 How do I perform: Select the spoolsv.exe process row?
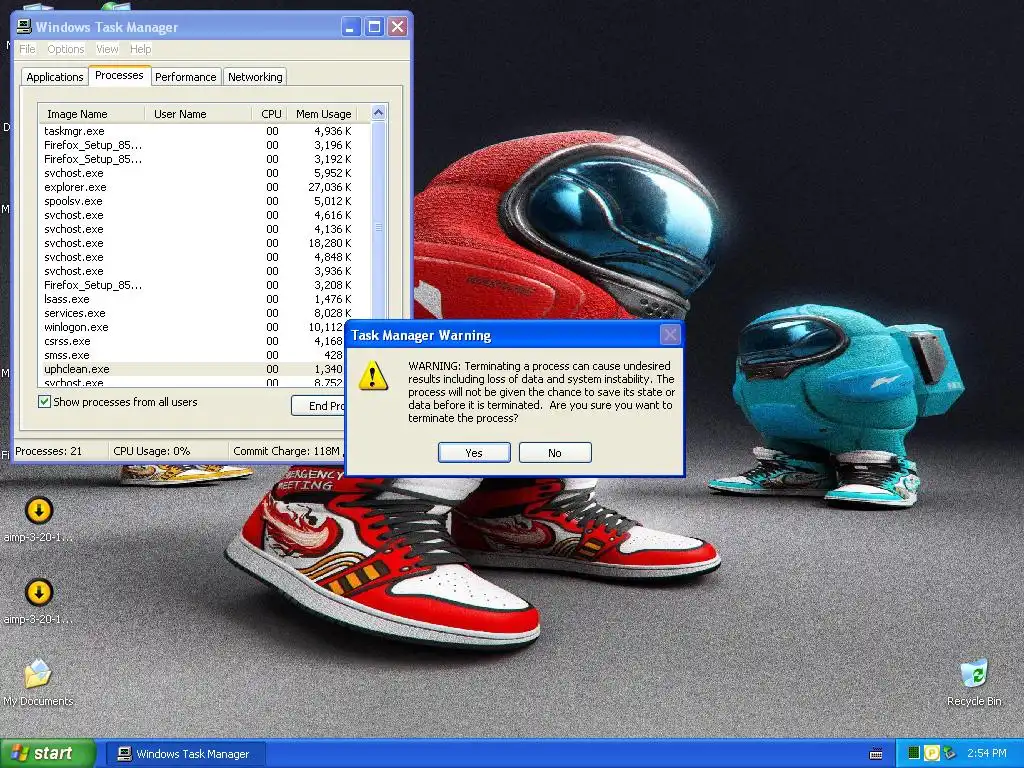pos(199,201)
